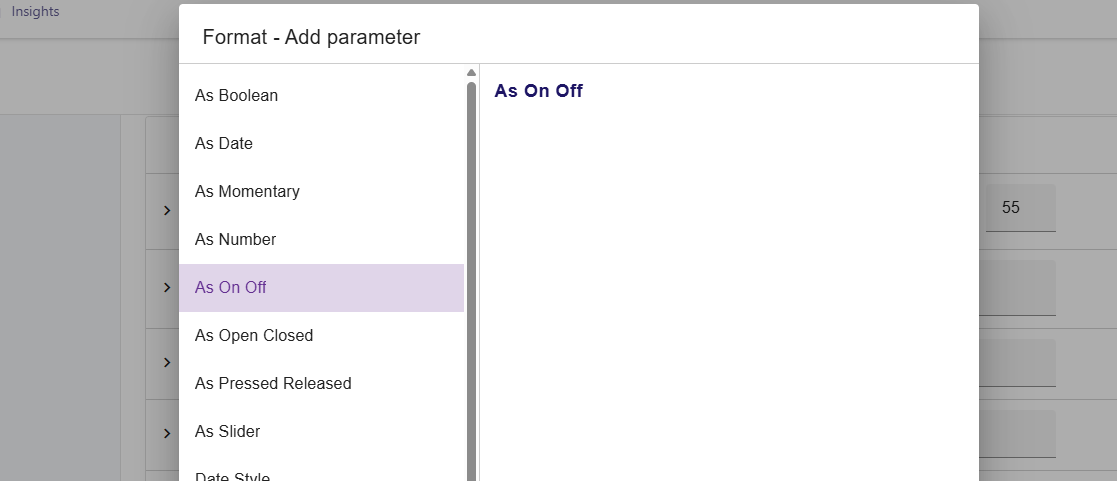
Task: Click the highlighted As On Off item
Action: [231, 288]
